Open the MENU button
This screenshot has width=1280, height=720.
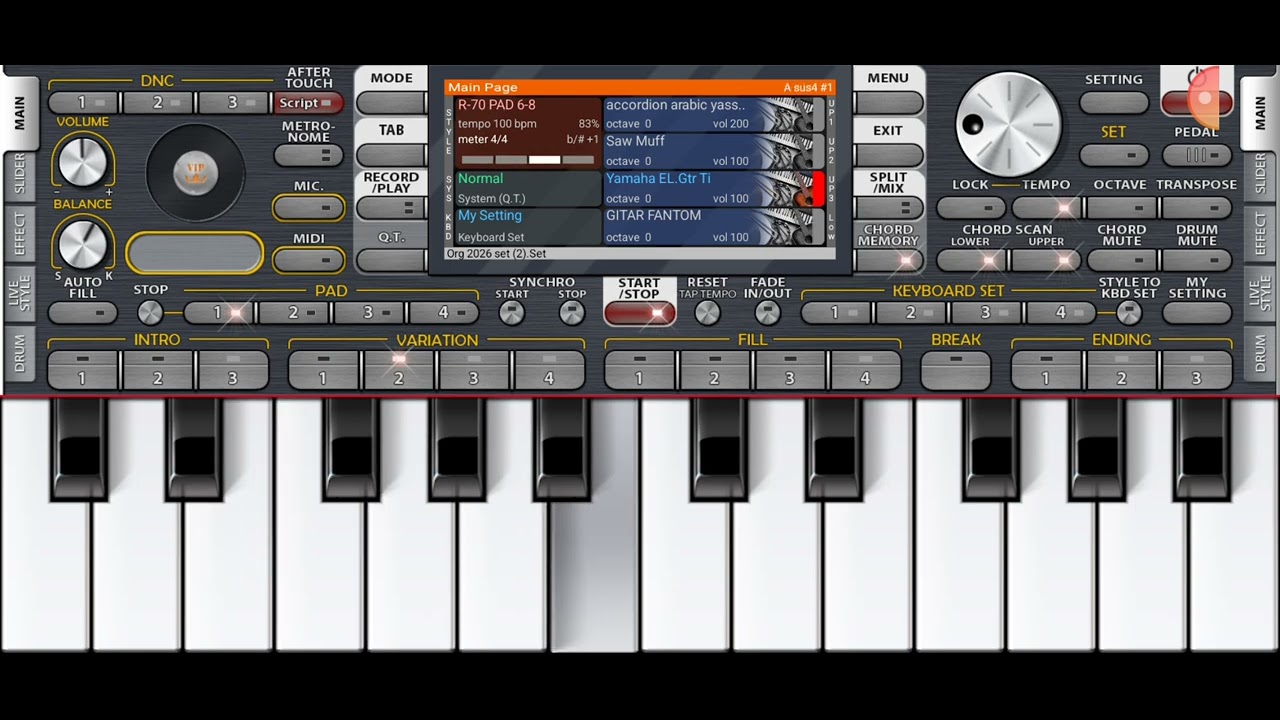[x=888, y=103]
